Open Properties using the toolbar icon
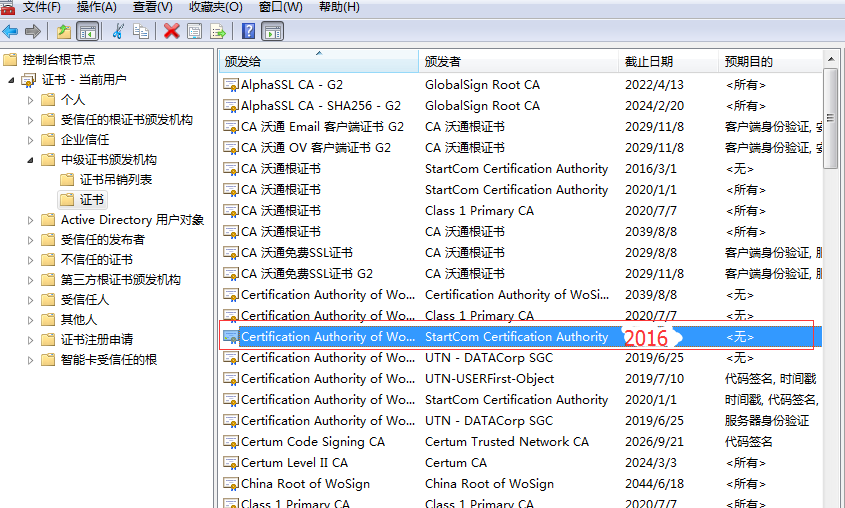The image size is (845, 508). [195, 31]
